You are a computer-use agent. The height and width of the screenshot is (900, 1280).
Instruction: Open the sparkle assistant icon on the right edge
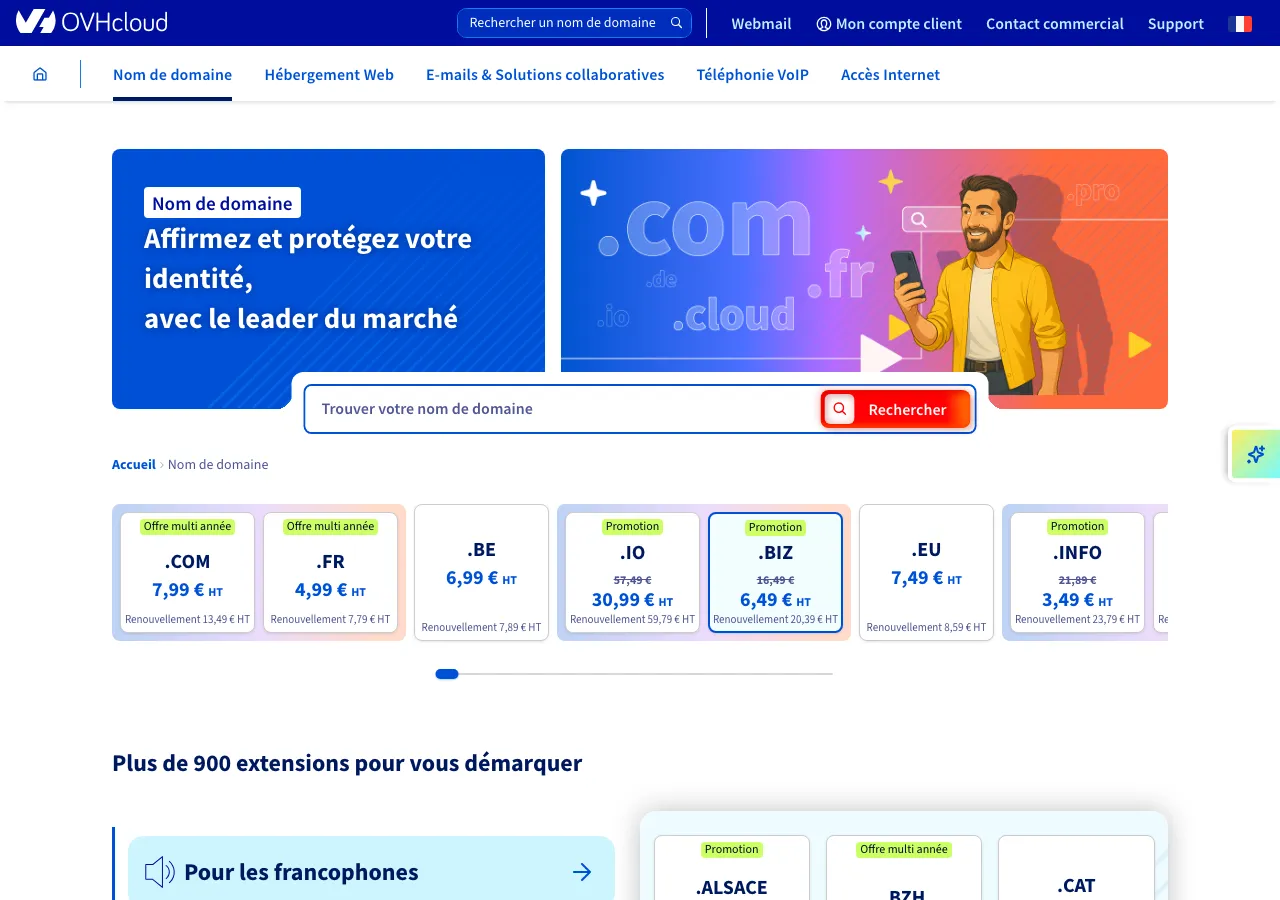click(1255, 454)
